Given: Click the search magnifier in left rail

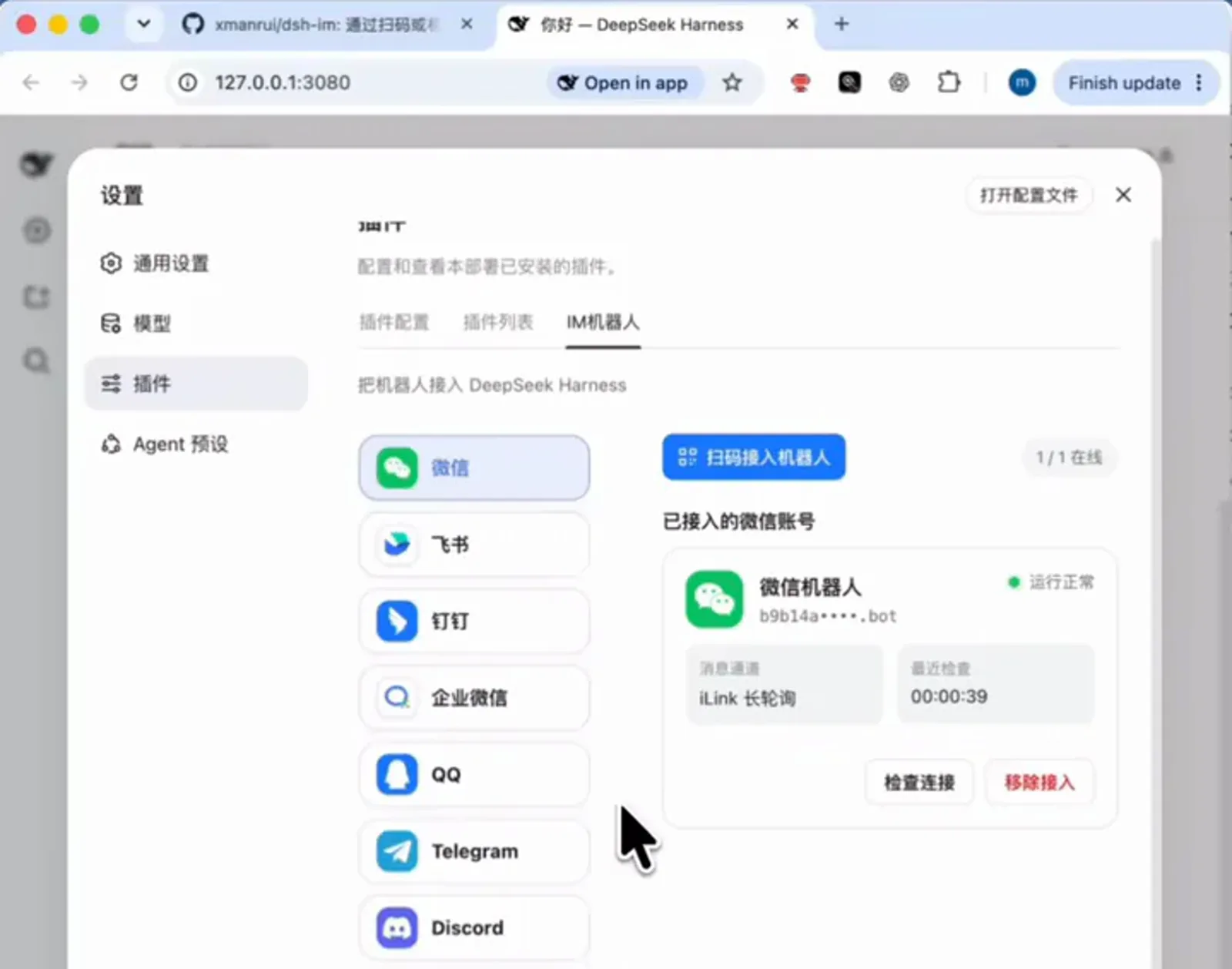Looking at the screenshot, I should [x=36, y=360].
